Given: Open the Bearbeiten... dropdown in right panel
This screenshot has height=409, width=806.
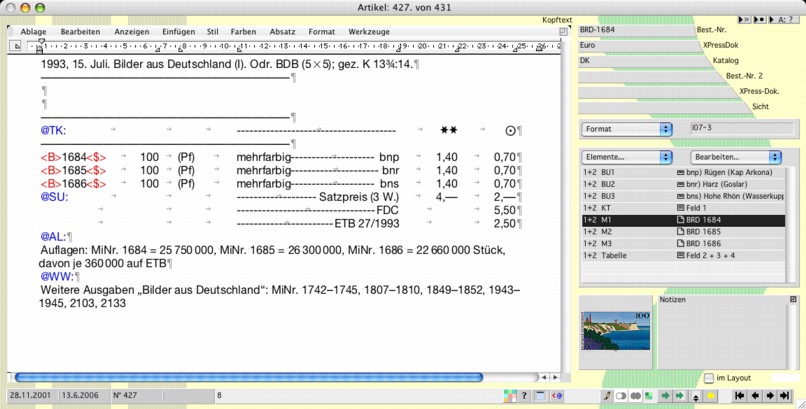Looking at the screenshot, I should click(736, 157).
